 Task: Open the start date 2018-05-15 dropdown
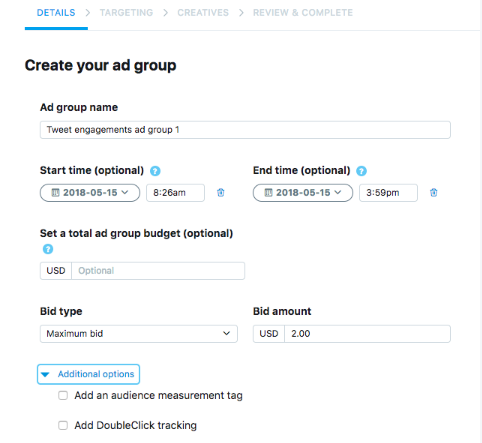coord(90,193)
